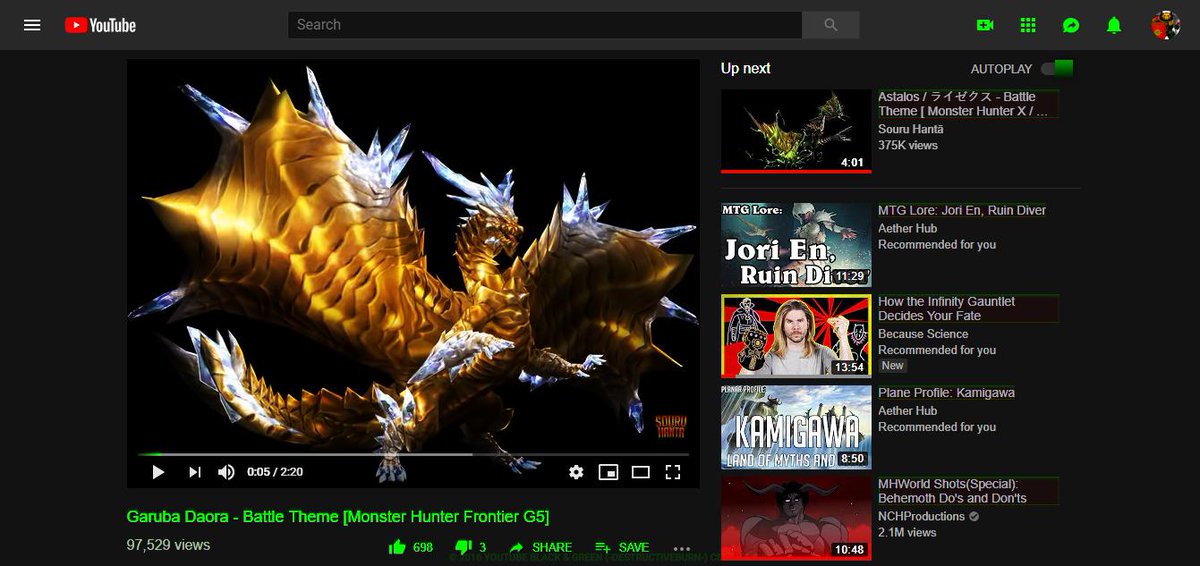Image resolution: width=1200 pixels, height=566 pixels.
Task: Open the notifications bell
Action: [1114, 25]
